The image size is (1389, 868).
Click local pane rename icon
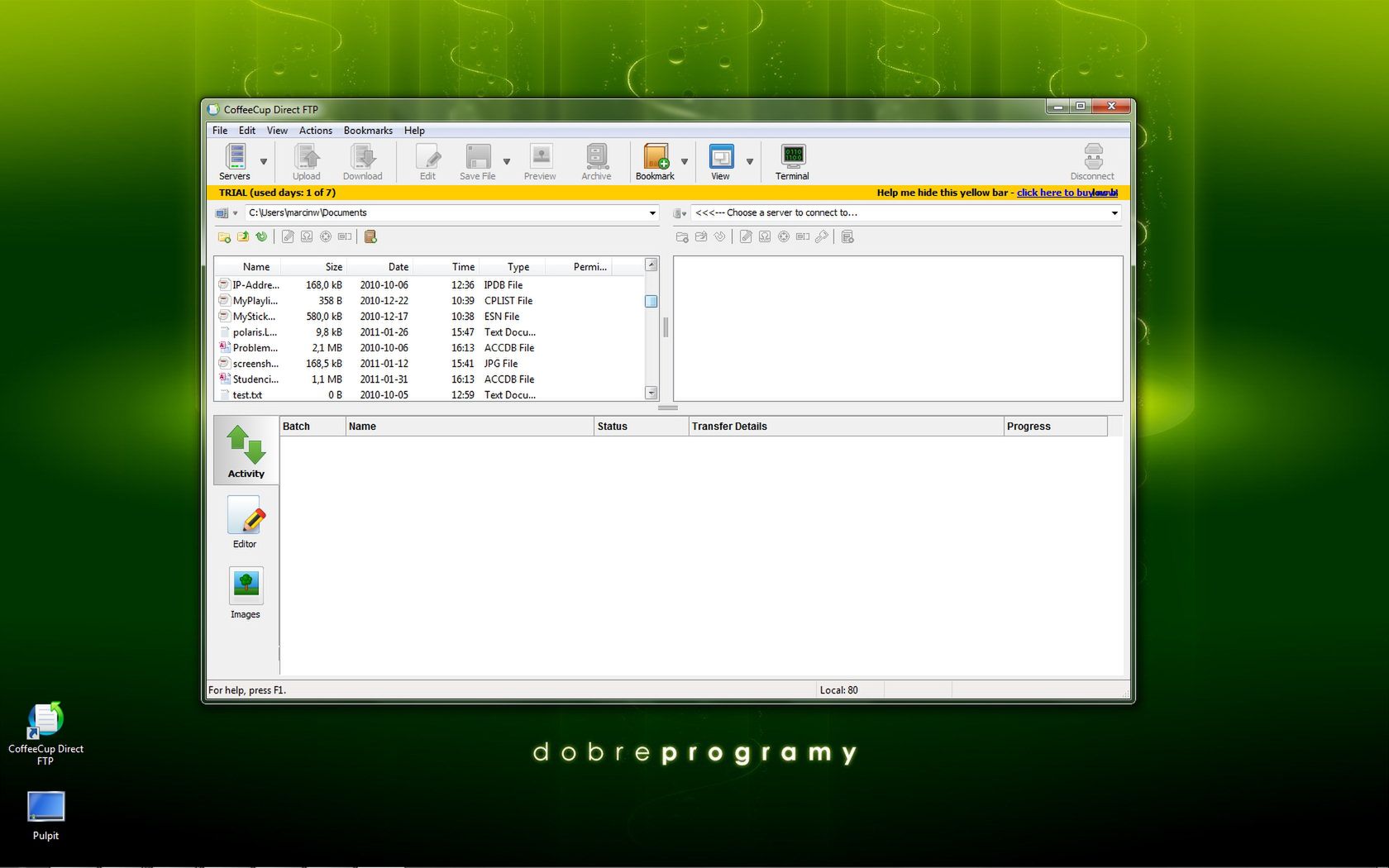click(345, 236)
